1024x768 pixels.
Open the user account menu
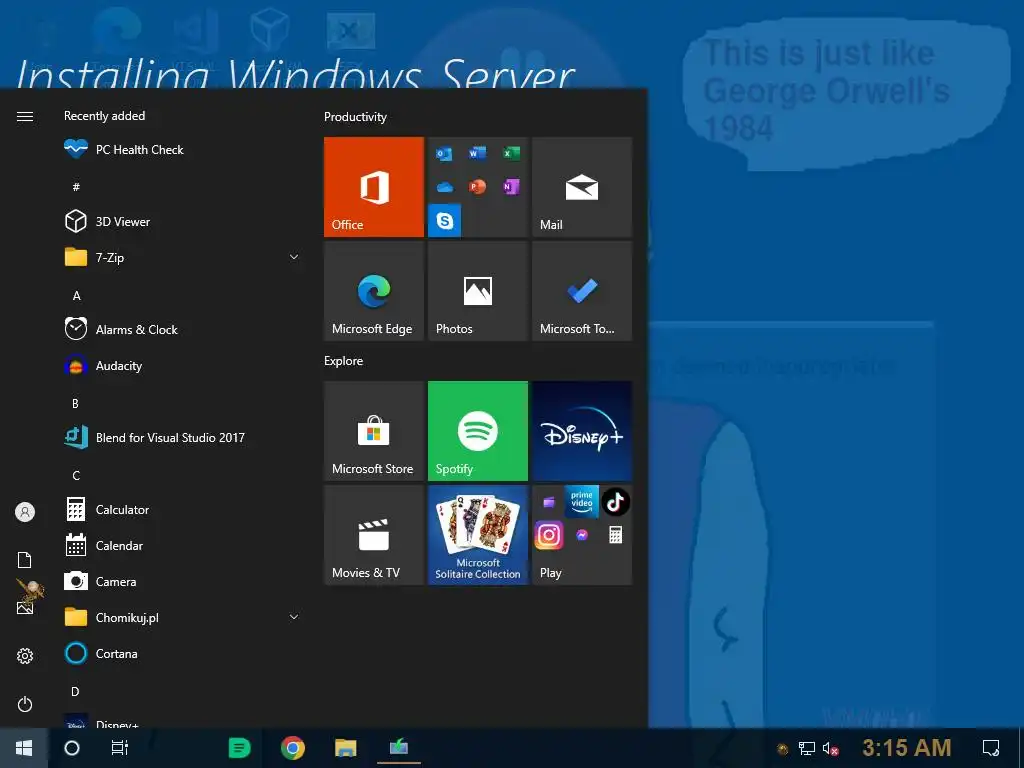(25, 512)
